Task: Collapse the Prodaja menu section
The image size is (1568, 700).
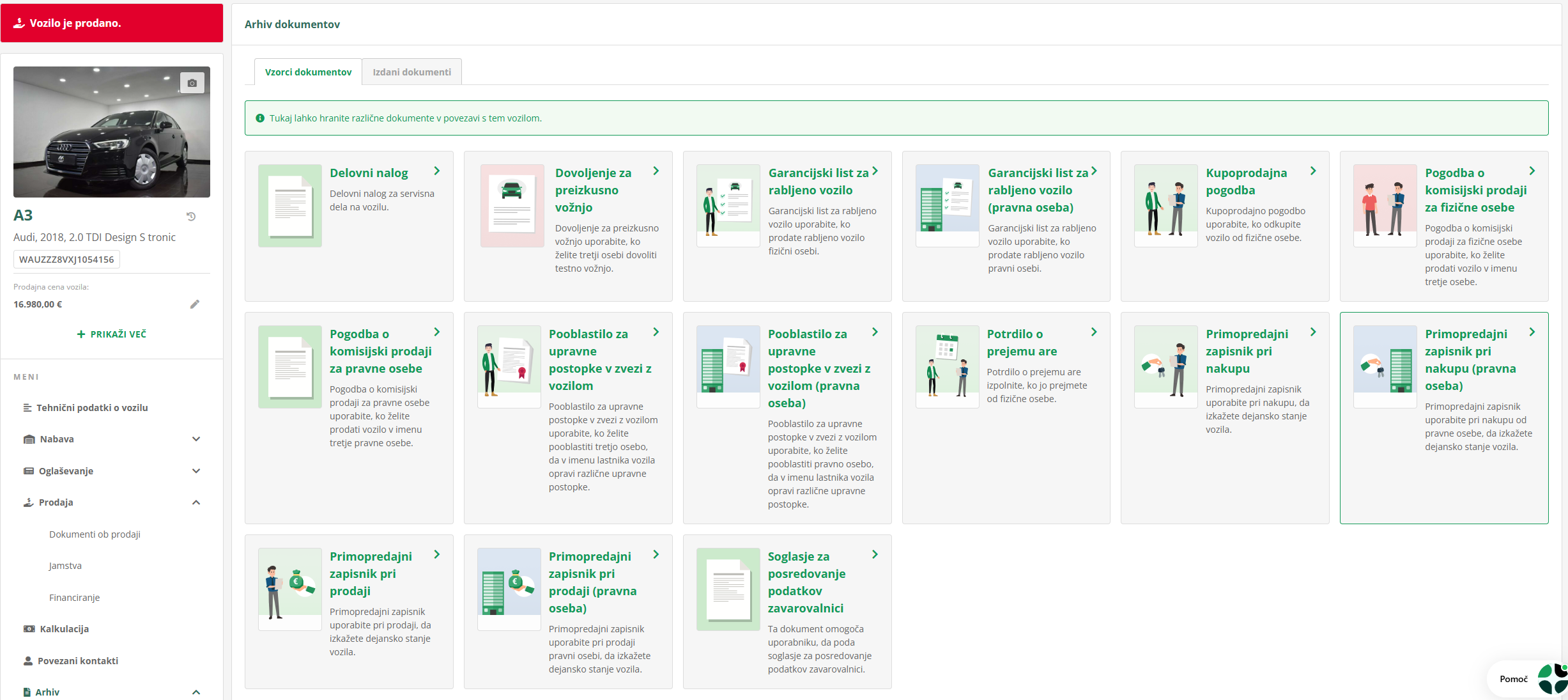Action: 196,502
